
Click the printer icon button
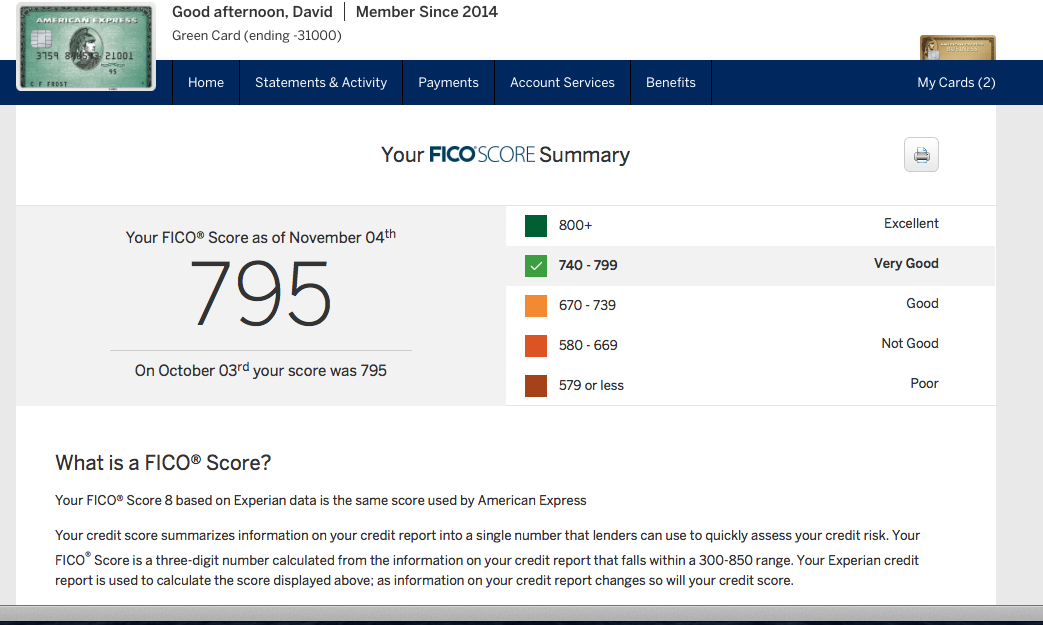(x=921, y=155)
